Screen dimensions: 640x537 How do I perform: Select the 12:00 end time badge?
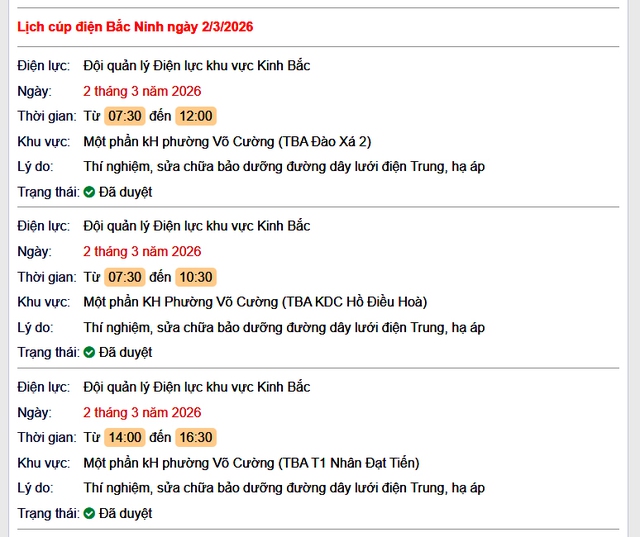tap(196, 116)
